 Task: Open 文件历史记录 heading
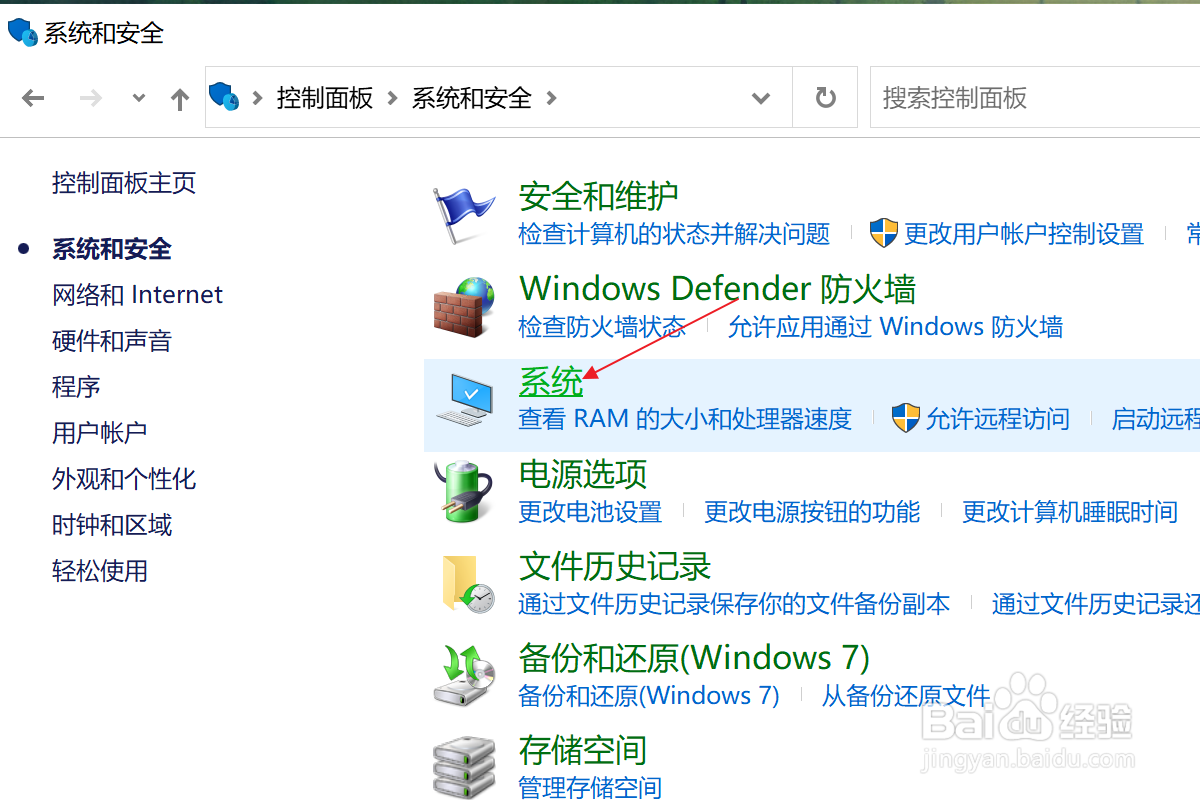click(615, 566)
